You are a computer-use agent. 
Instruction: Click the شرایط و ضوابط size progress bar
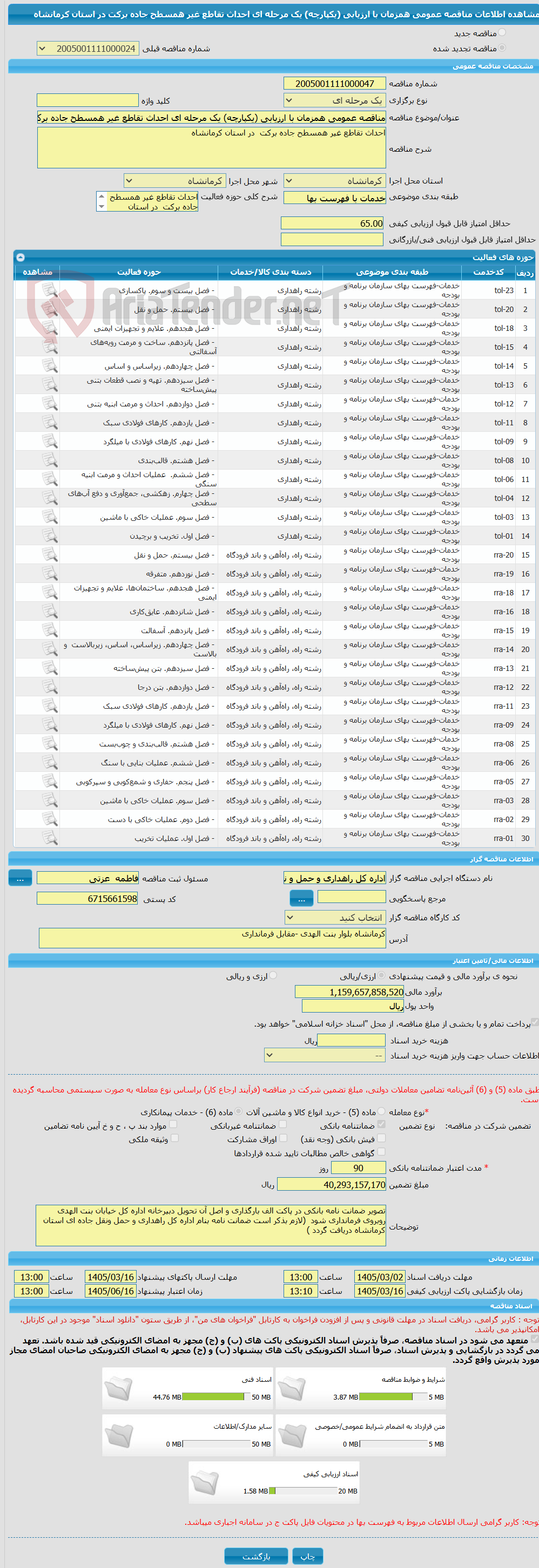coord(393,1397)
